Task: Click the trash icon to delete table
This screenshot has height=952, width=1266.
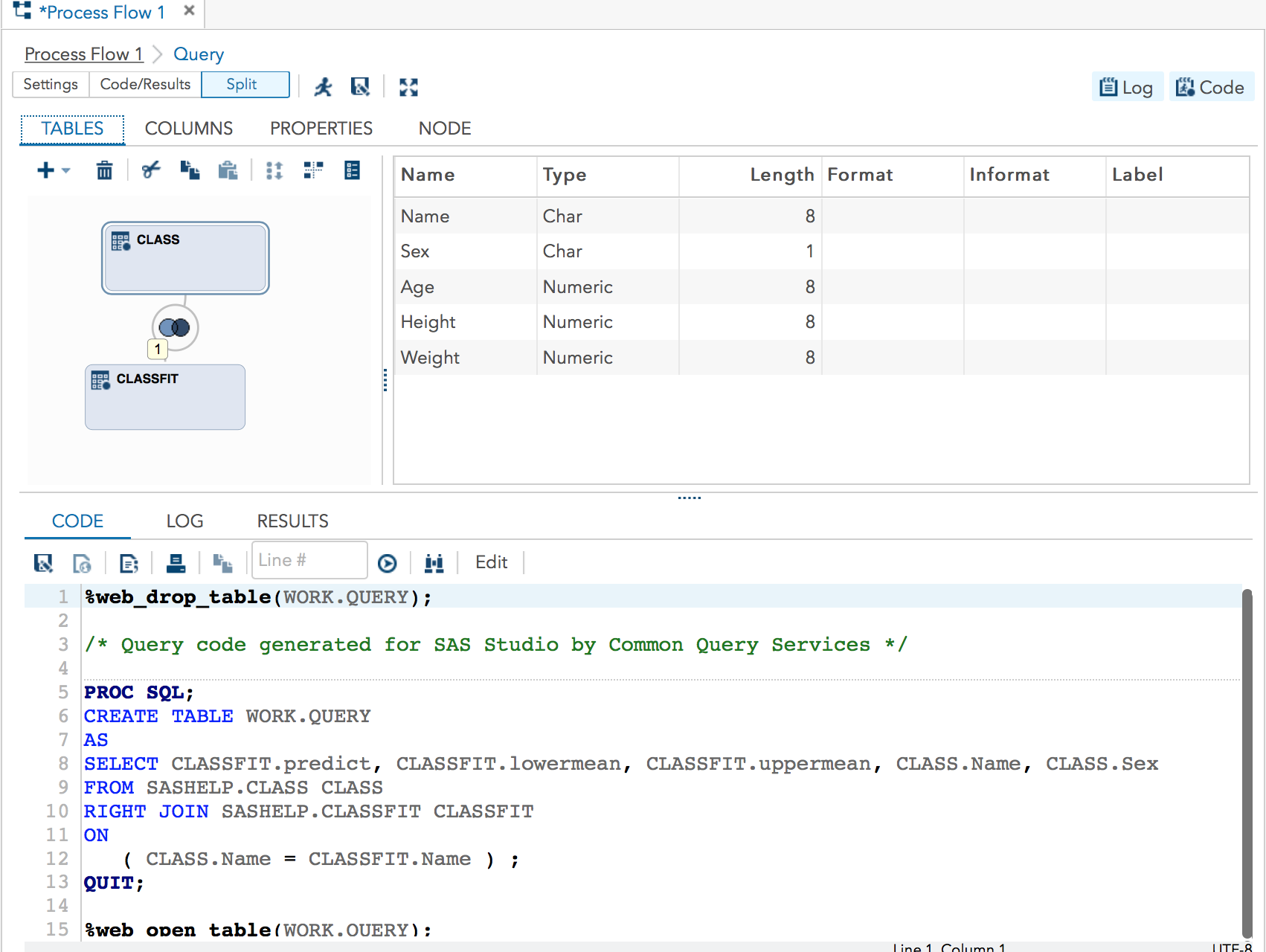Action: pos(104,170)
